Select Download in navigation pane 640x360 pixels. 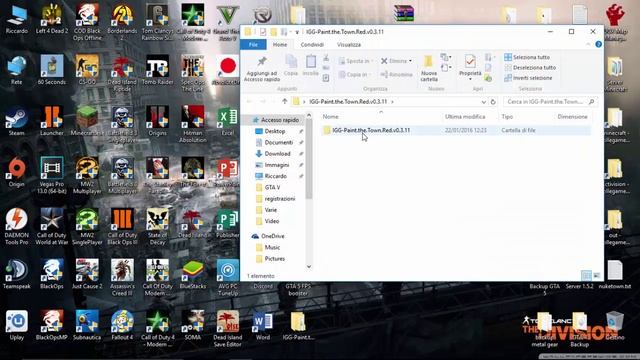click(277, 153)
